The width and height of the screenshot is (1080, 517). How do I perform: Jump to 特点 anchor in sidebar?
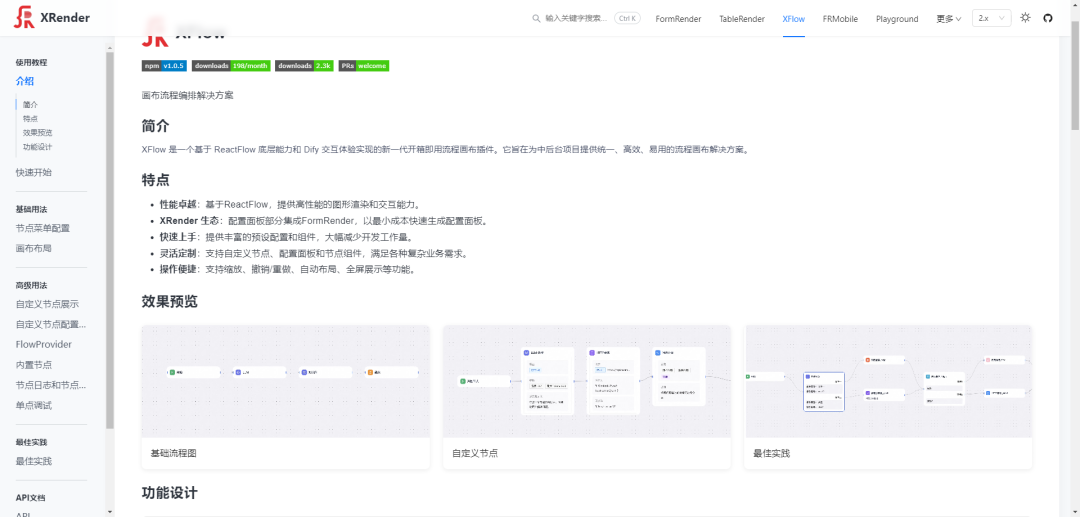coord(30,118)
